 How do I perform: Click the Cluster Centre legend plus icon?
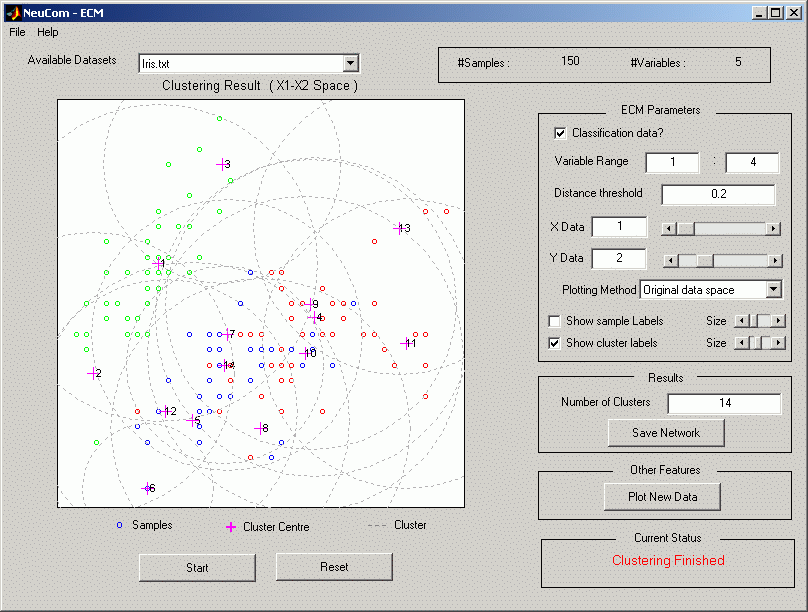tap(231, 526)
